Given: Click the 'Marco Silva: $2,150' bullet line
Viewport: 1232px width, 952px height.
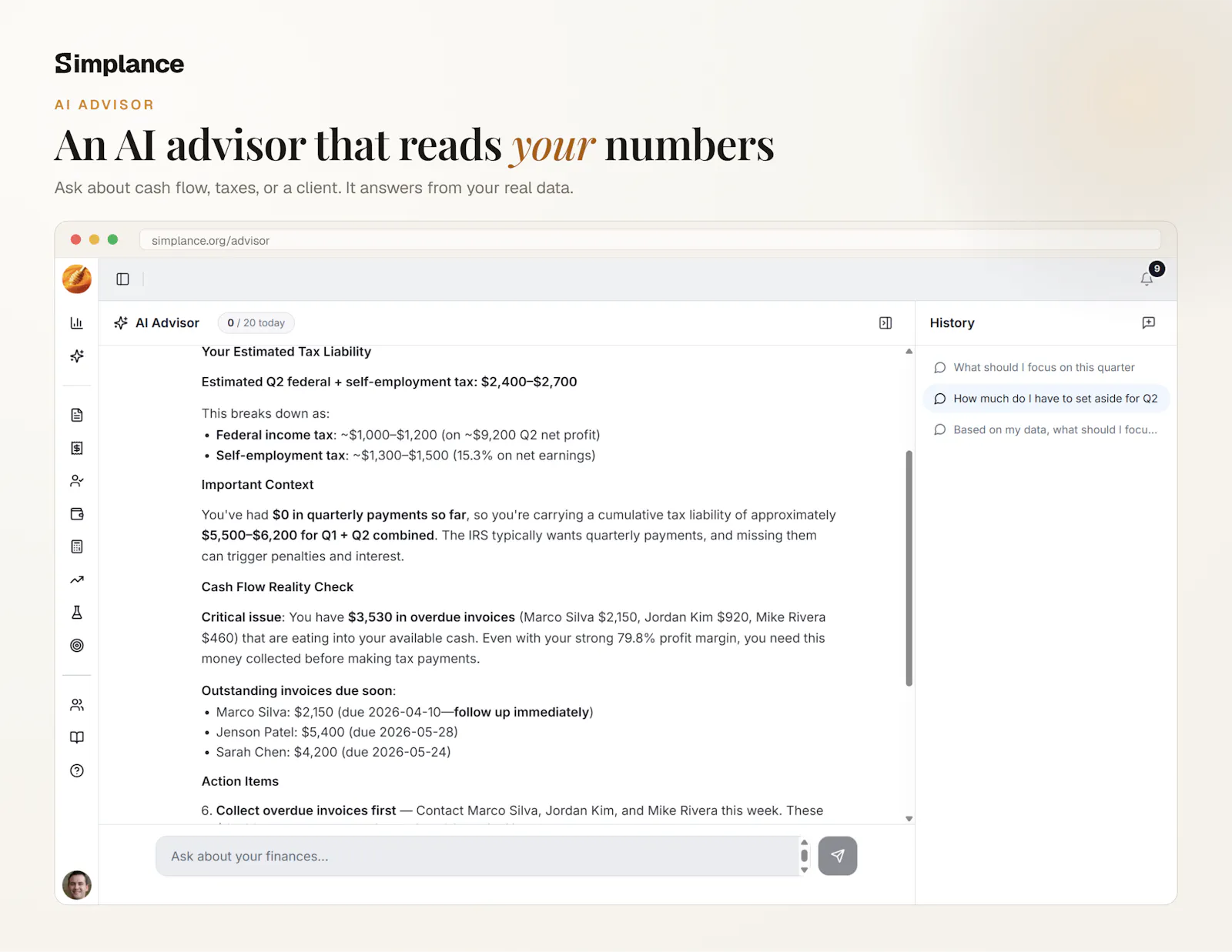Looking at the screenshot, I should 404,712.
